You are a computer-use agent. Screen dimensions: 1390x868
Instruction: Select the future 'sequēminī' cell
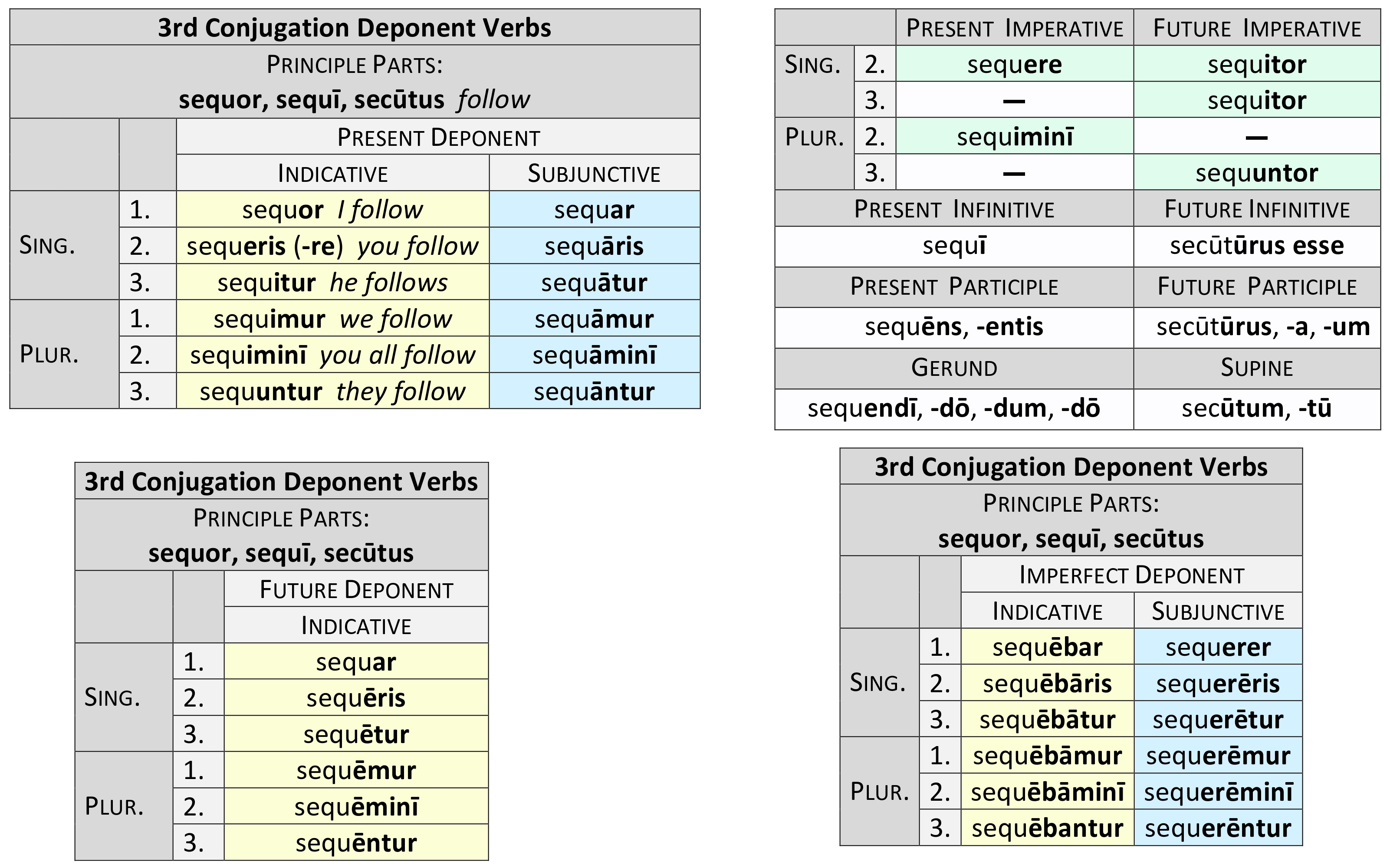coord(356,806)
